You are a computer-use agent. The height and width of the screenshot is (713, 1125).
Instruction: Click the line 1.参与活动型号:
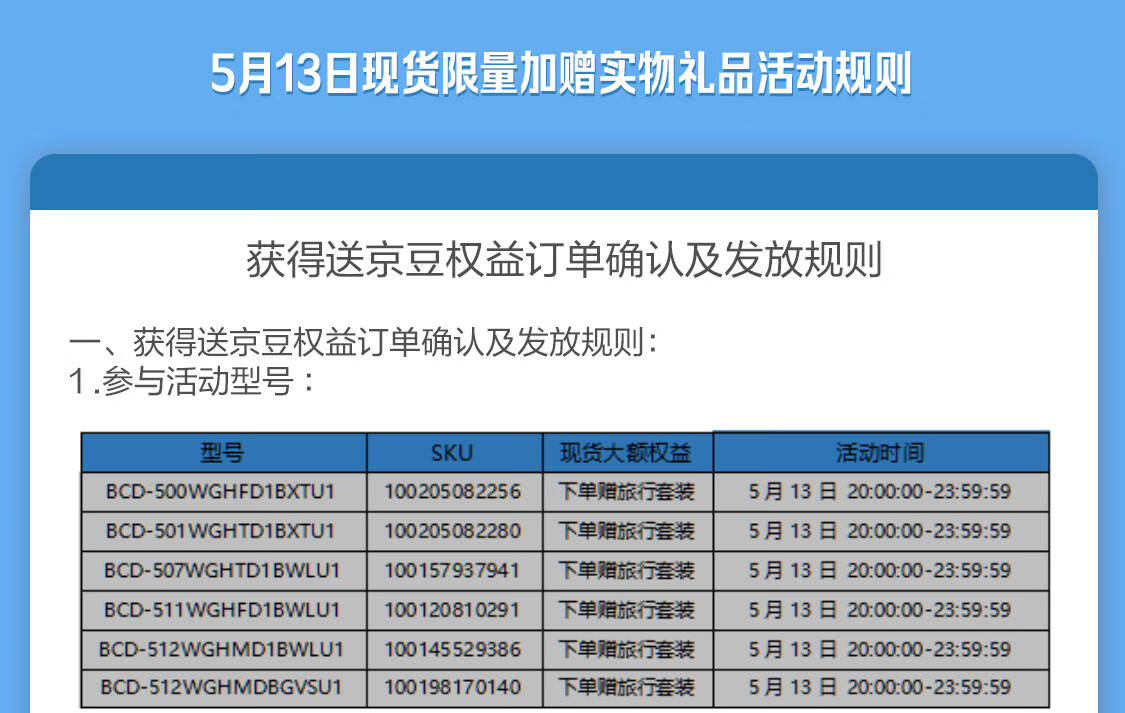click(x=192, y=381)
